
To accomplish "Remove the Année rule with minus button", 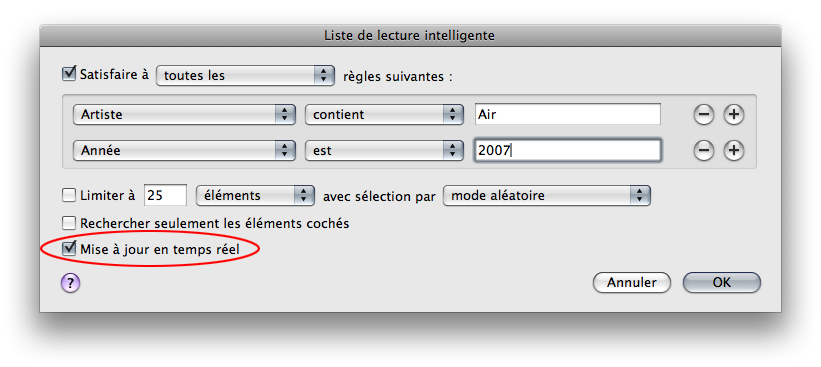I will [x=703, y=151].
